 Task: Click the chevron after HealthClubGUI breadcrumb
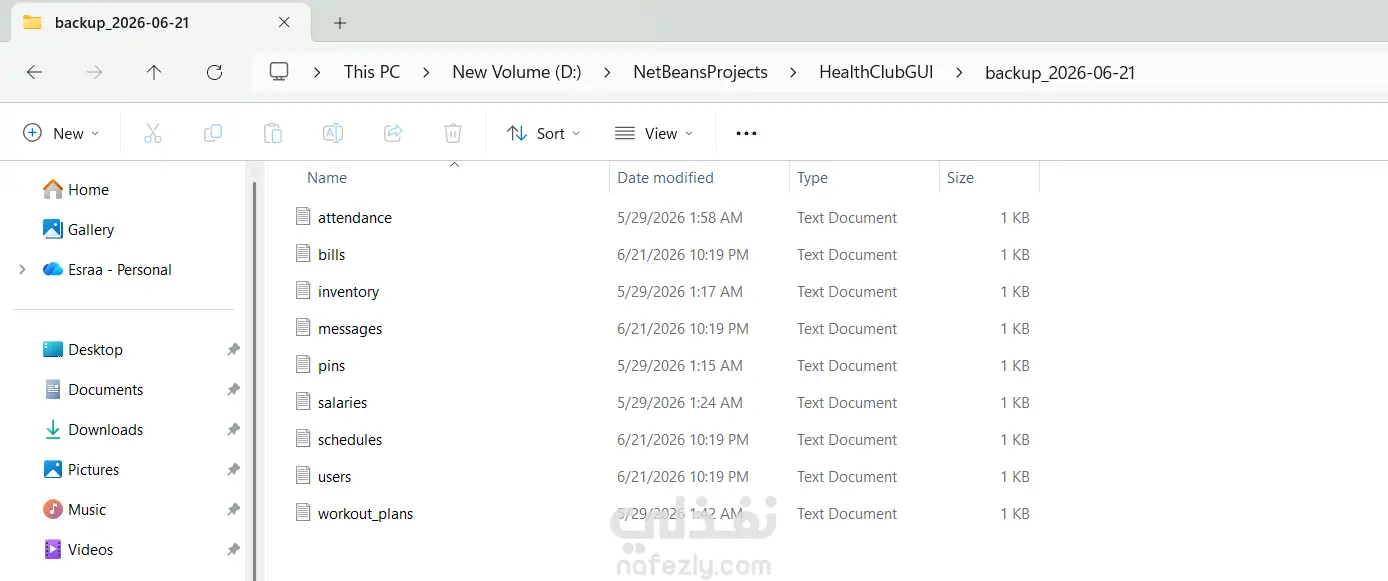click(959, 72)
